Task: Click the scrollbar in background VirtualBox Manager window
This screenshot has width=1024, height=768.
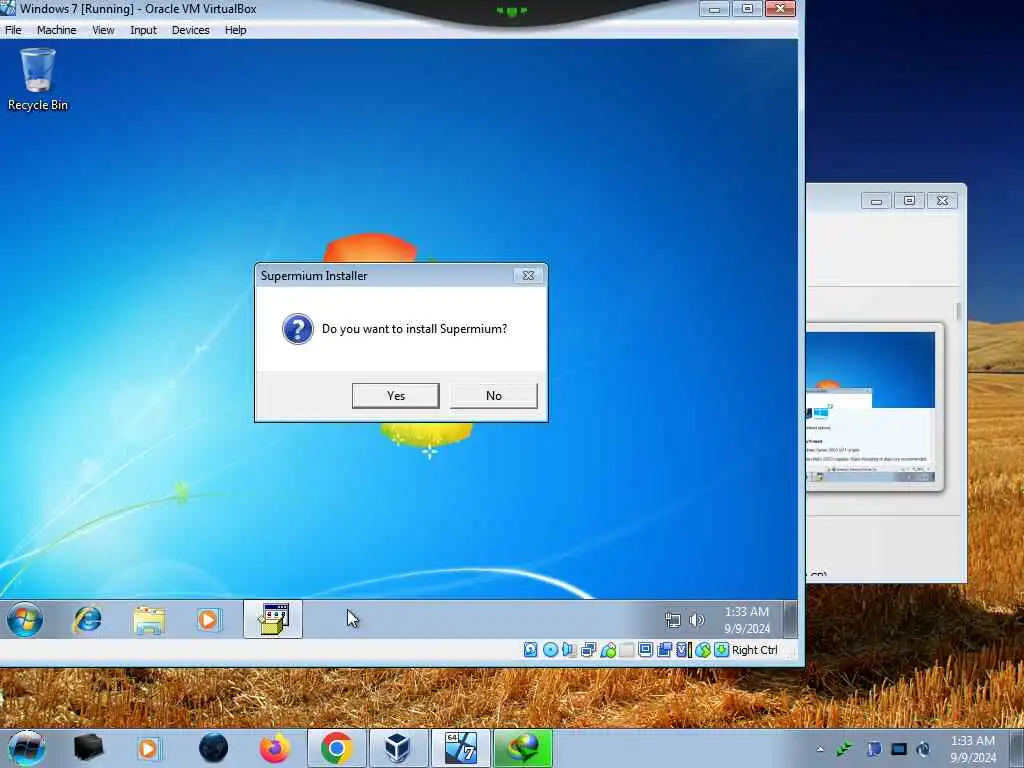Action: point(957,312)
